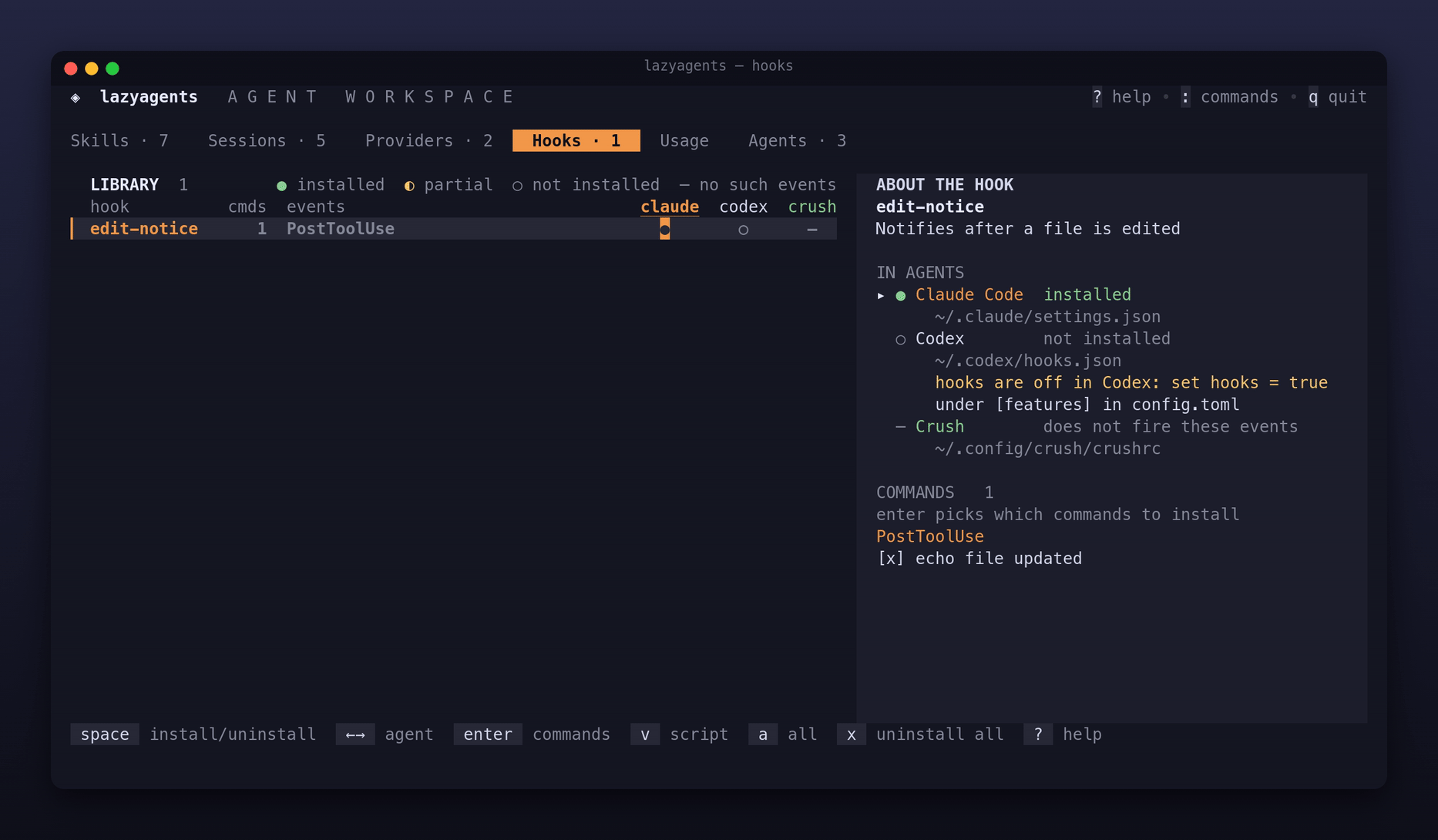Click the Codex agent name

pyautogui.click(x=939, y=339)
